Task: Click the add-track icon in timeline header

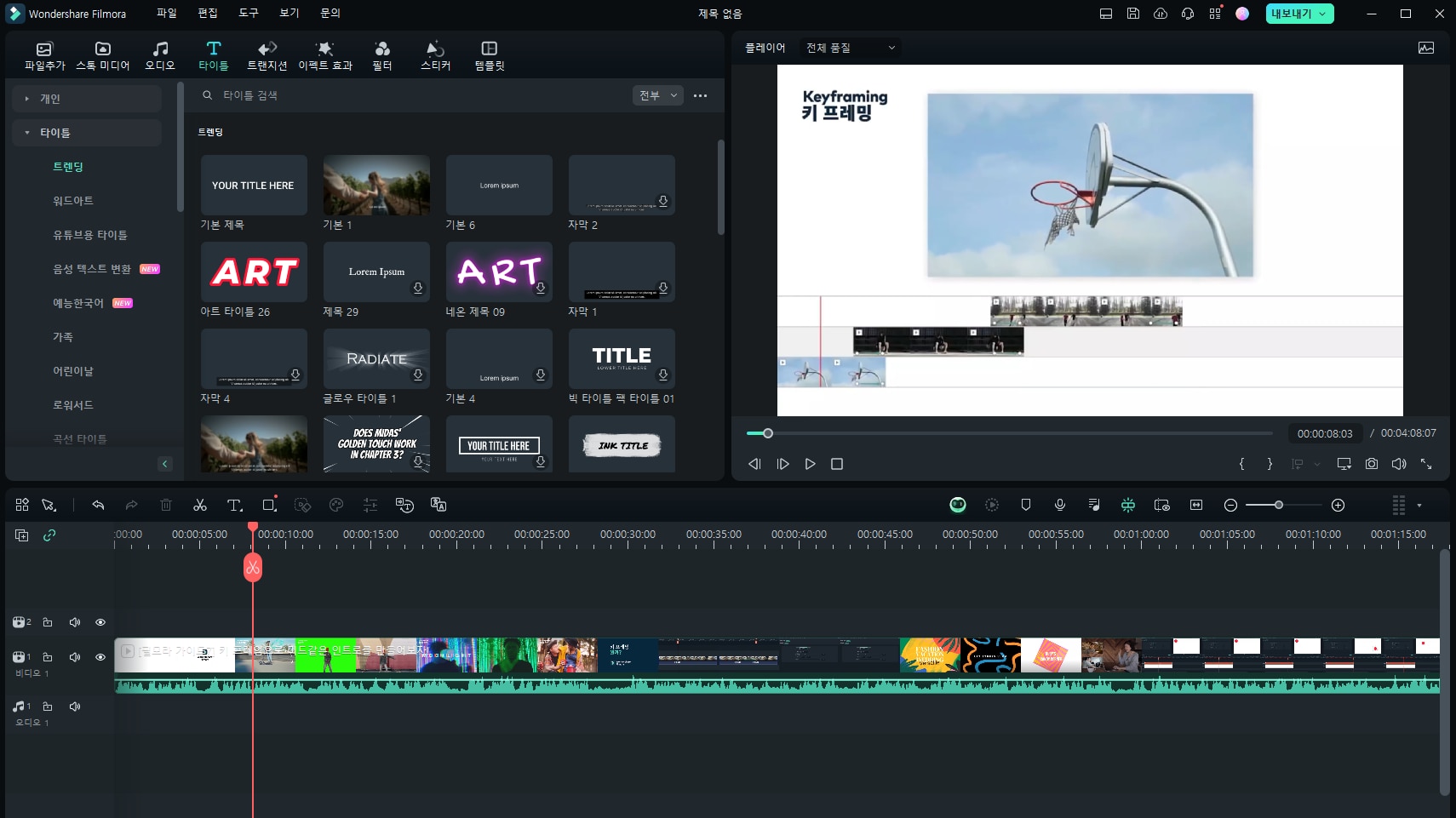Action: coord(22,535)
